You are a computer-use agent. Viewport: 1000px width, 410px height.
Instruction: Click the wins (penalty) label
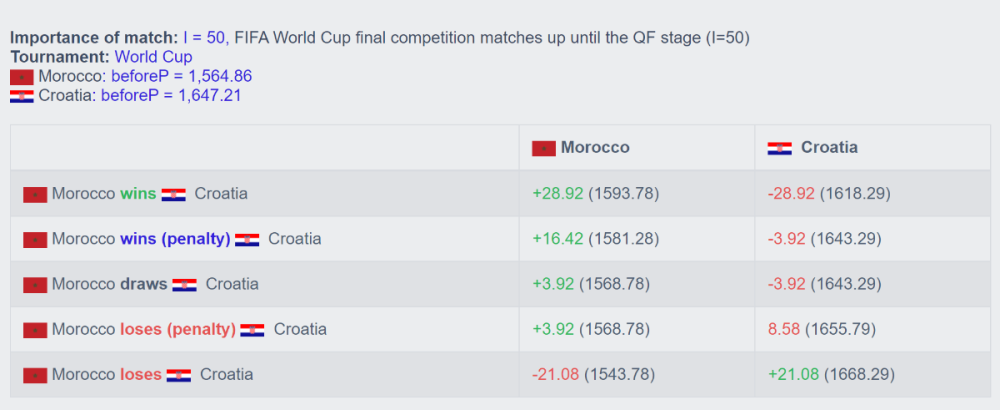point(175,239)
